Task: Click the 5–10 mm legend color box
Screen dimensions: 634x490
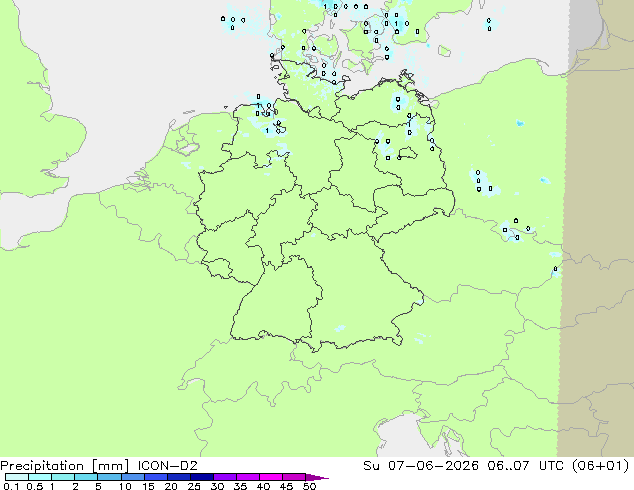Action: 109,477
